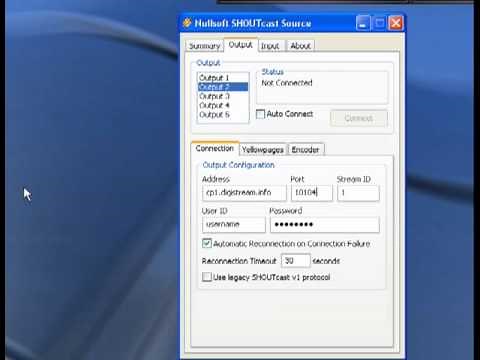Minimize the SHOUTcast Source window
The image size is (480, 360).
pos(363,23)
